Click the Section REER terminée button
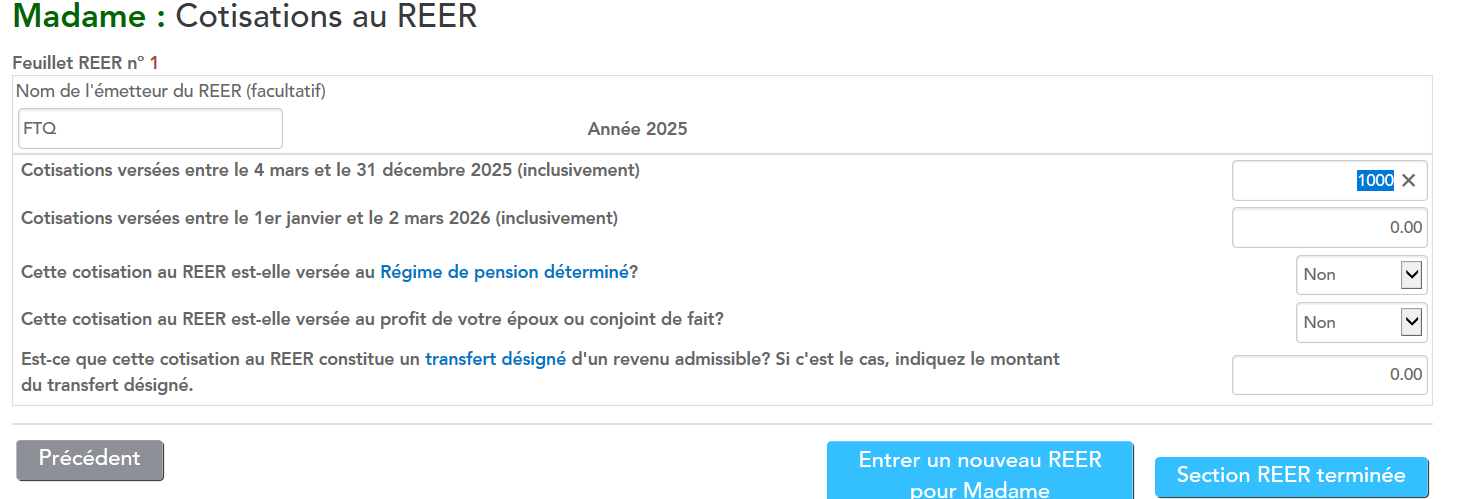 click(x=1291, y=476)
